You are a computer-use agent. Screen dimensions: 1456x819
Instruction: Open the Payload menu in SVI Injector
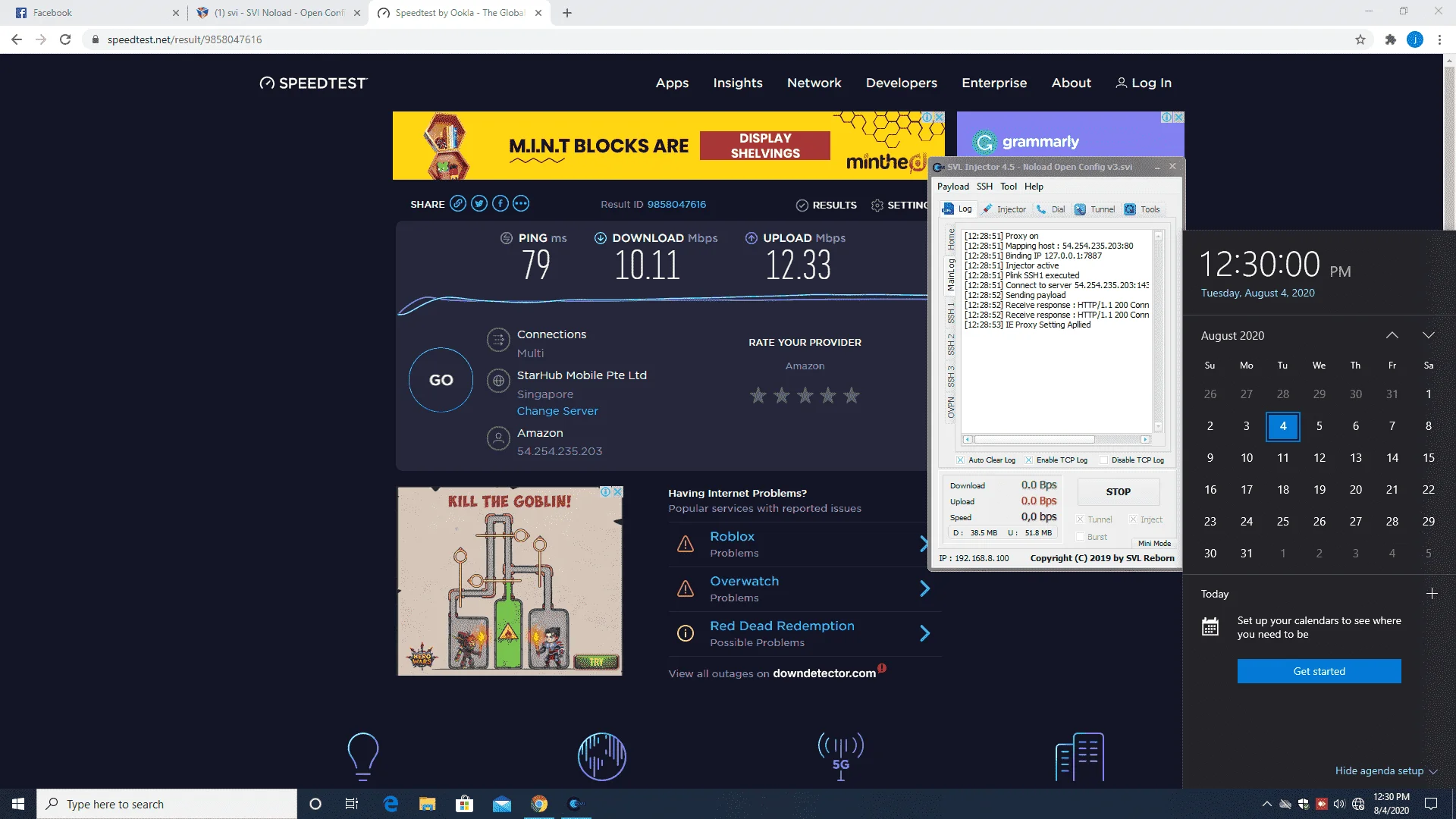[952, 187]
